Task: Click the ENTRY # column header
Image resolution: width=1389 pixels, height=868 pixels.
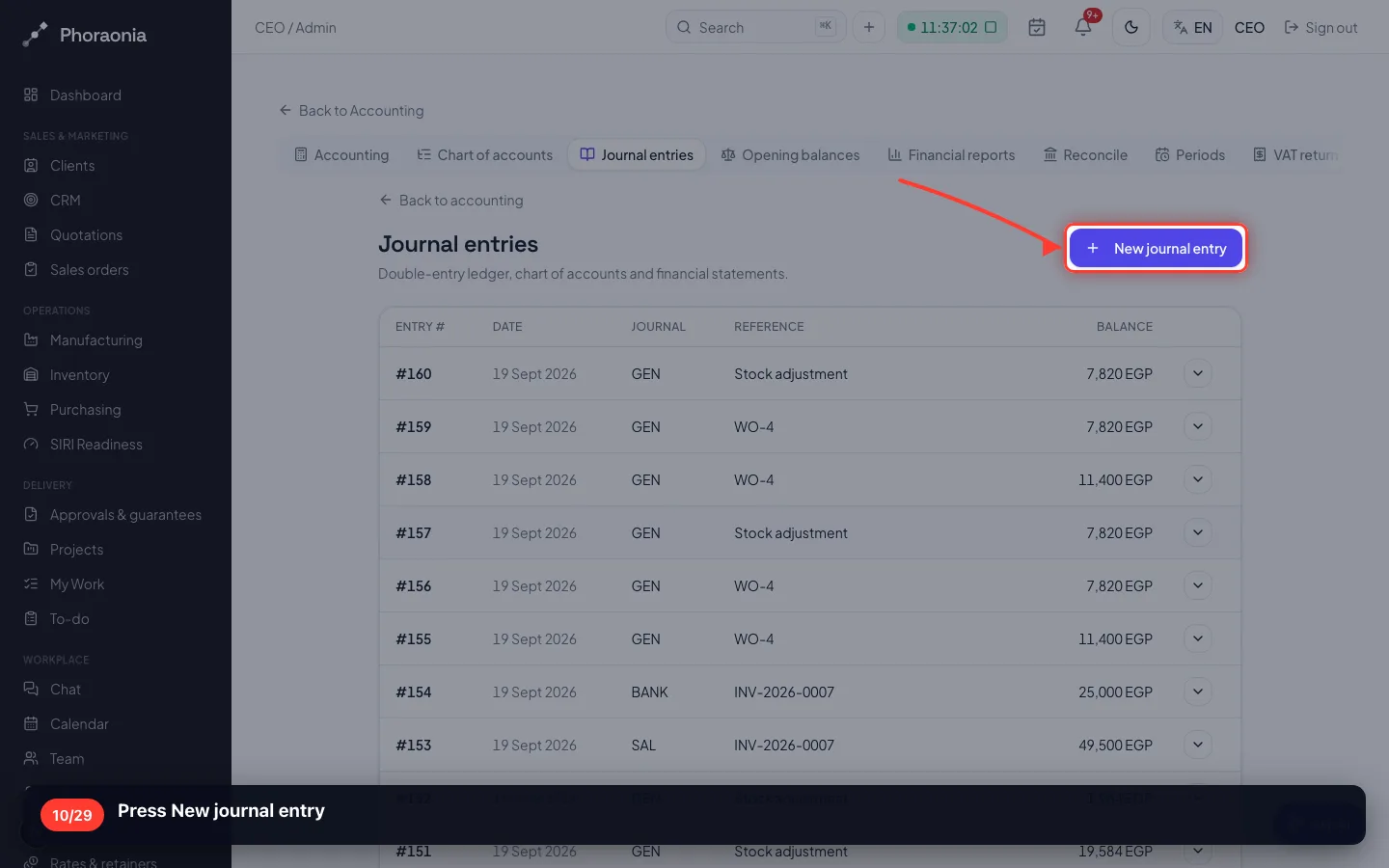Action: (420, 326)
